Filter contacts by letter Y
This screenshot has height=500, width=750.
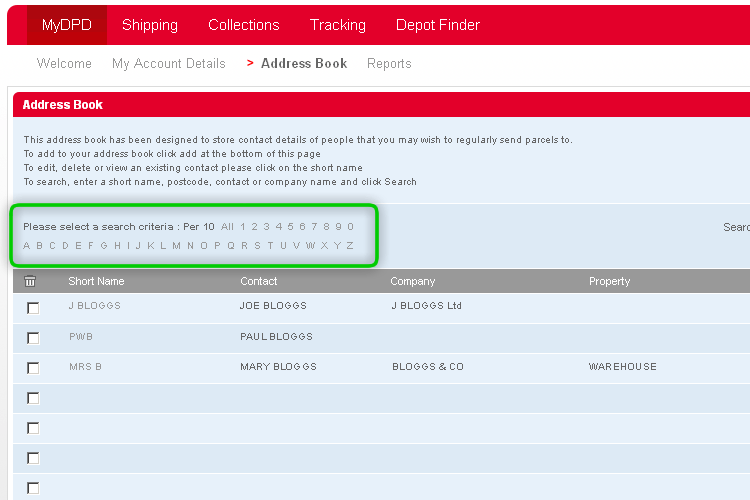point(337,246)
